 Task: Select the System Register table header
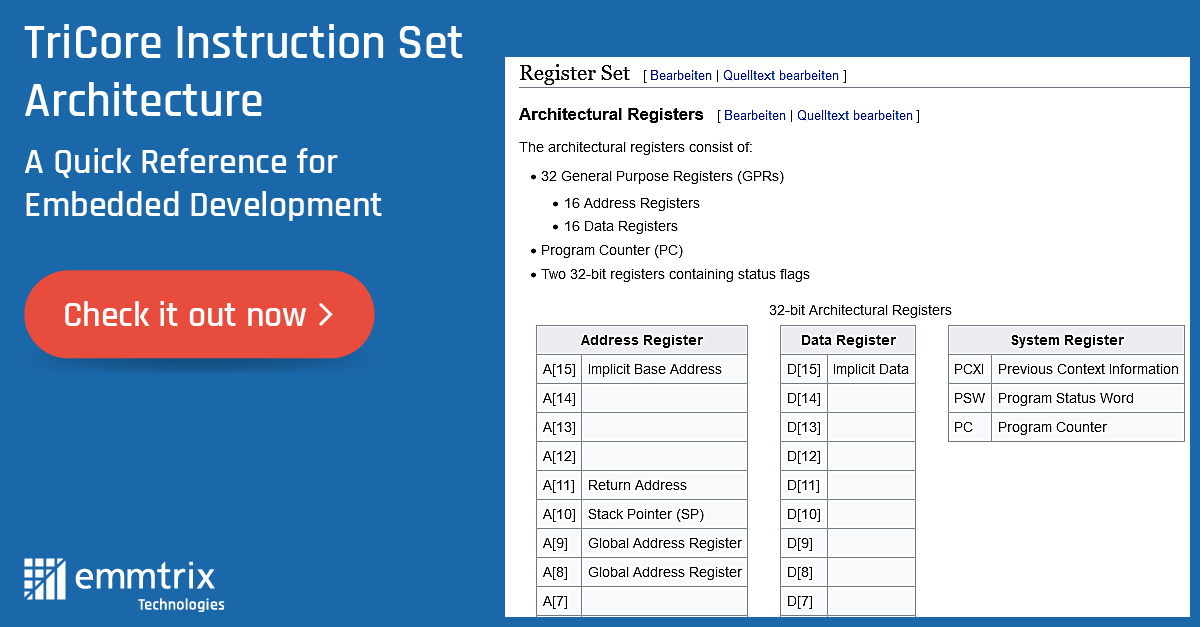coord(1066,340)
